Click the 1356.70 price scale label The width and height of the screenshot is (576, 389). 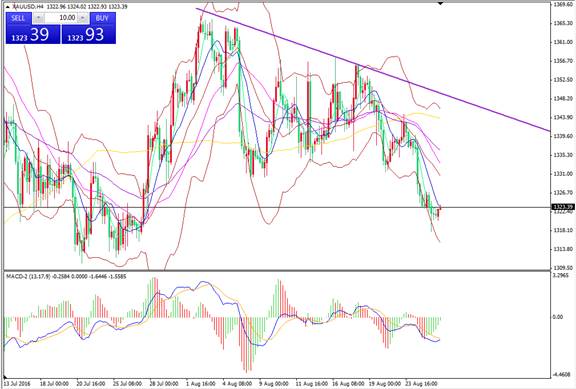point(563,61)
